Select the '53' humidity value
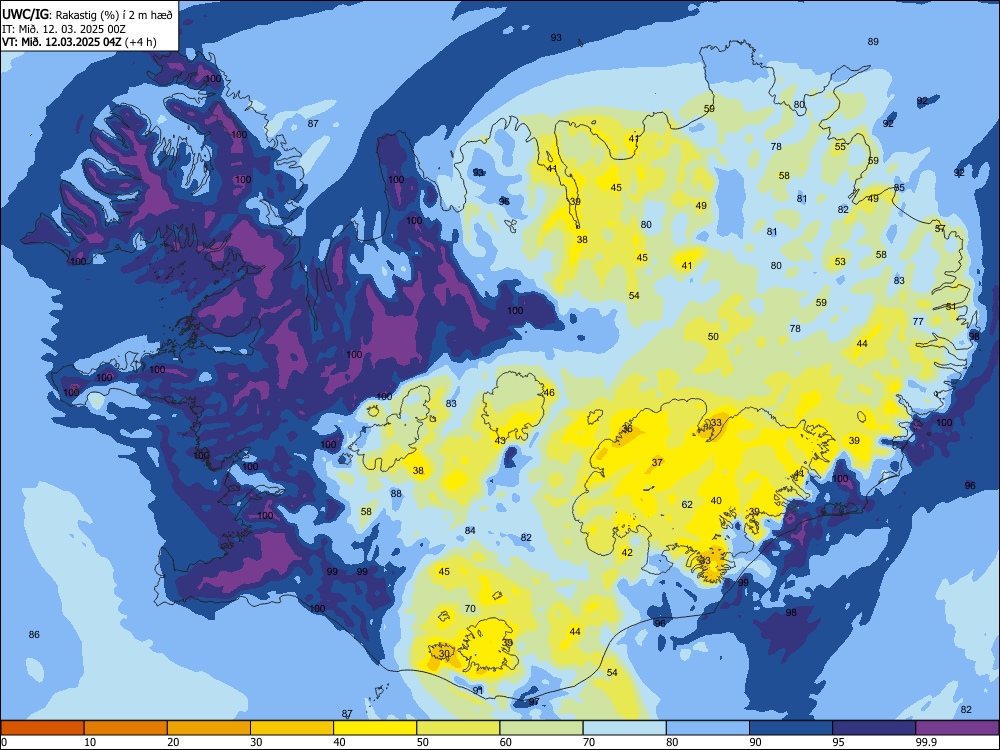 pos(840,261)
